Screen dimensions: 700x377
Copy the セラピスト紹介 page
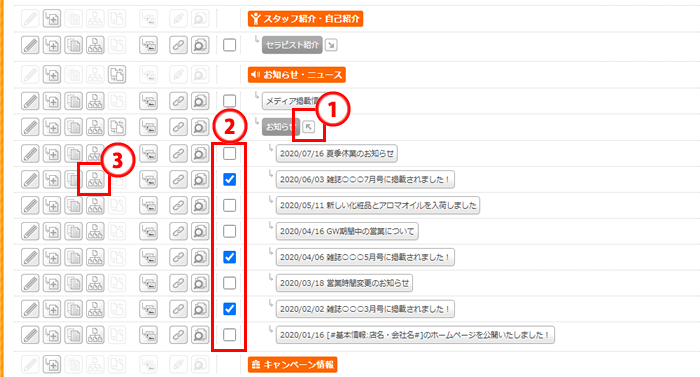[74, 45]
